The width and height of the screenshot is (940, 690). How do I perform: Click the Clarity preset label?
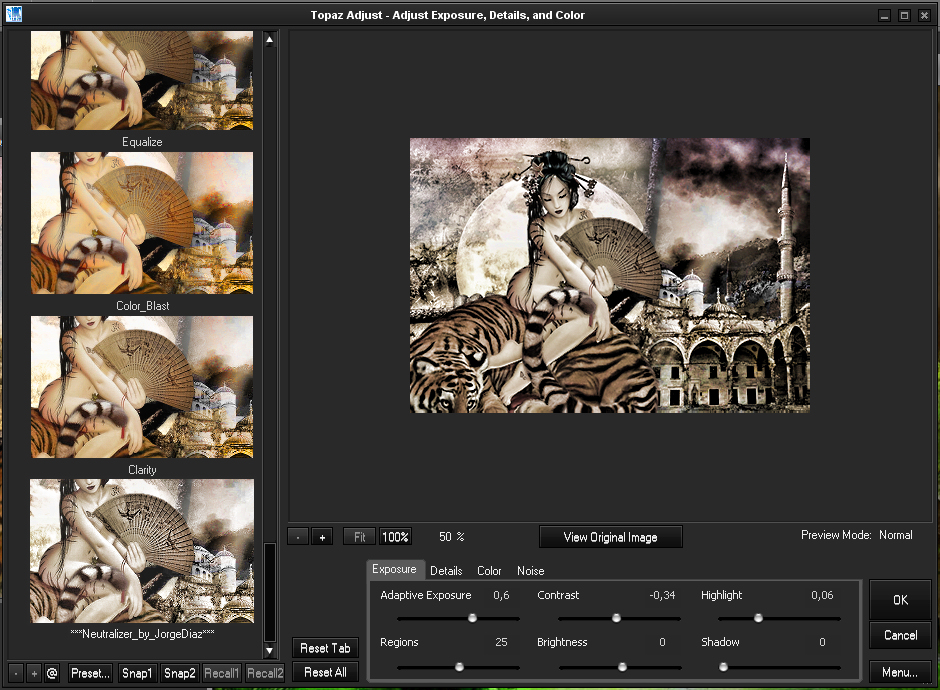tap(142, 470)
